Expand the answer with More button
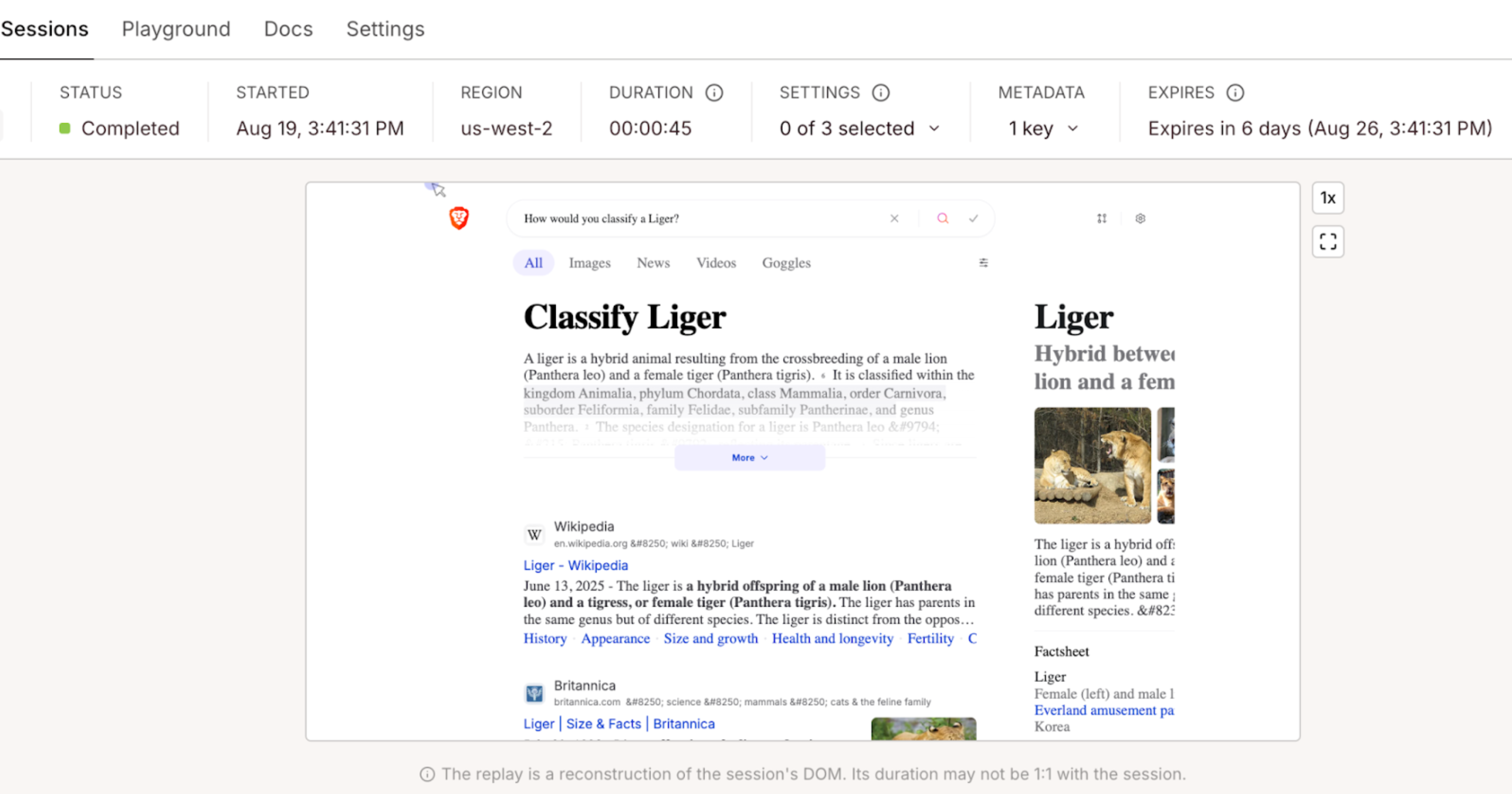Screen dimensions: 1512x794 tap(750, 458)
